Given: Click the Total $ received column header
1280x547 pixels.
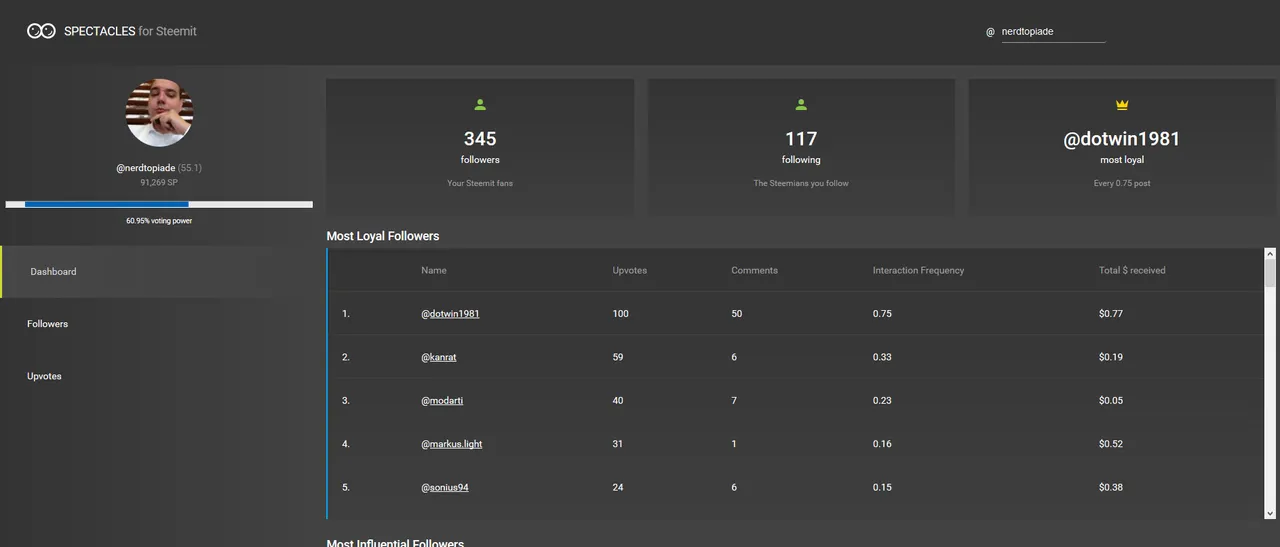Looking at the screenshot, I should tap(1132, 270).
